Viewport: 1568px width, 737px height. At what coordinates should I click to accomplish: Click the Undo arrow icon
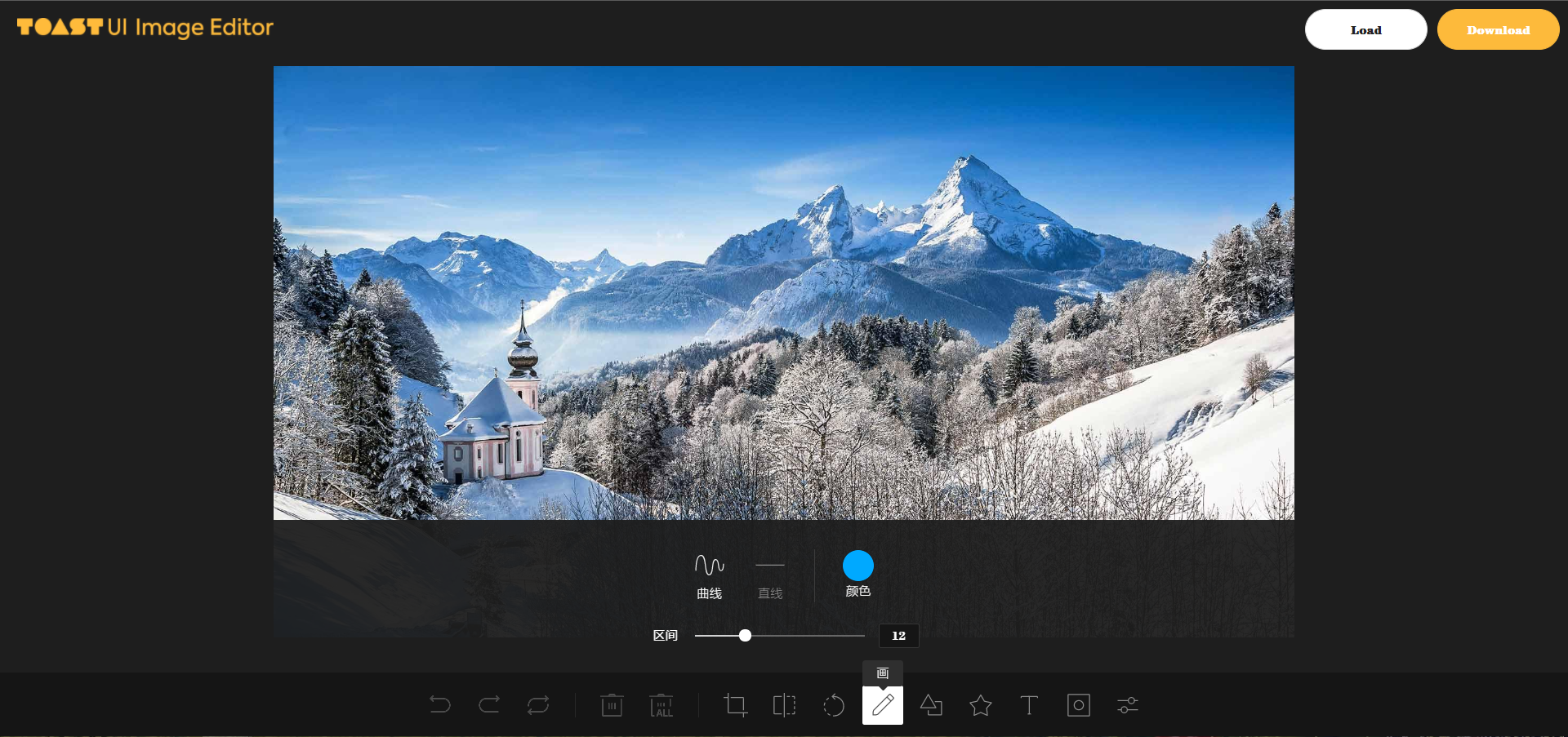440,705
